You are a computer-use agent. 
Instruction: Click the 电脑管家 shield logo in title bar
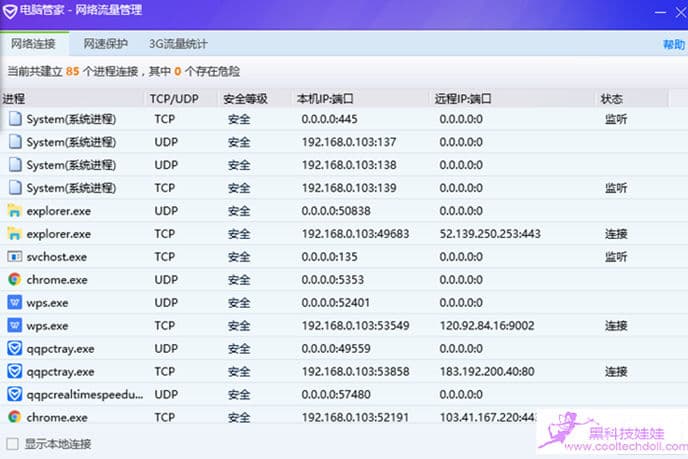10,11
